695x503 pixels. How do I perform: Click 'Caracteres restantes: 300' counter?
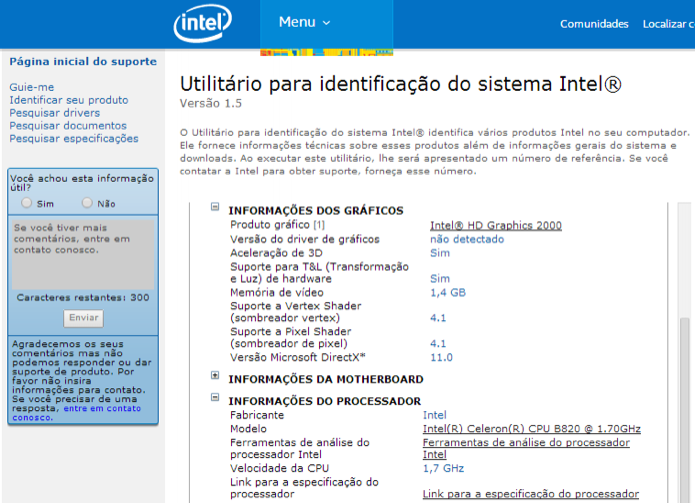(83, 297)
